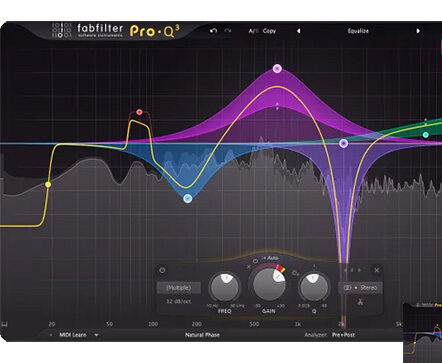Select the purple notch band node
Image resolution: width=442 pixels, height=363 pixels.
point(343,143)
